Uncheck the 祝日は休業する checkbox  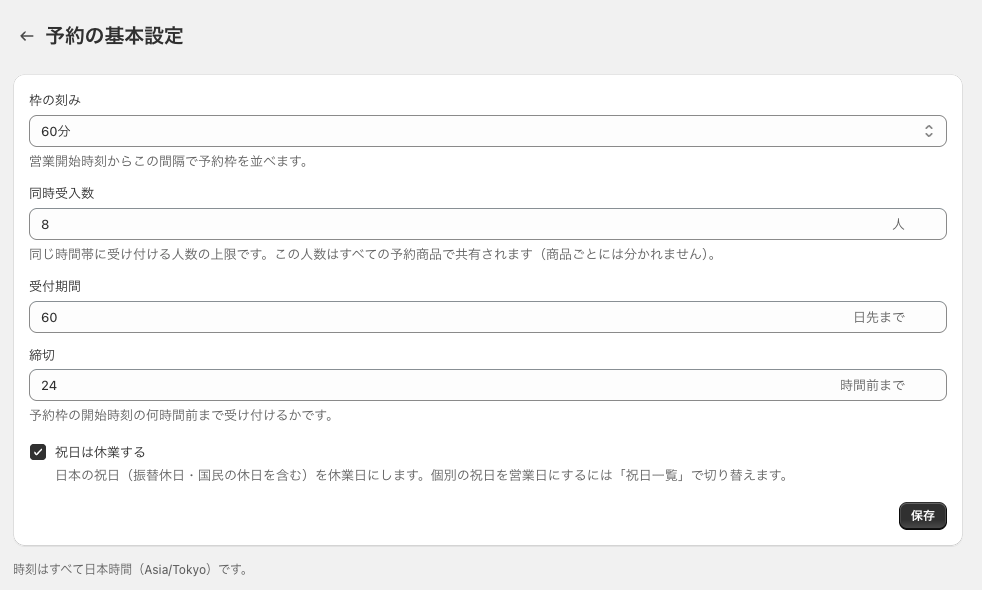(38, 452)
